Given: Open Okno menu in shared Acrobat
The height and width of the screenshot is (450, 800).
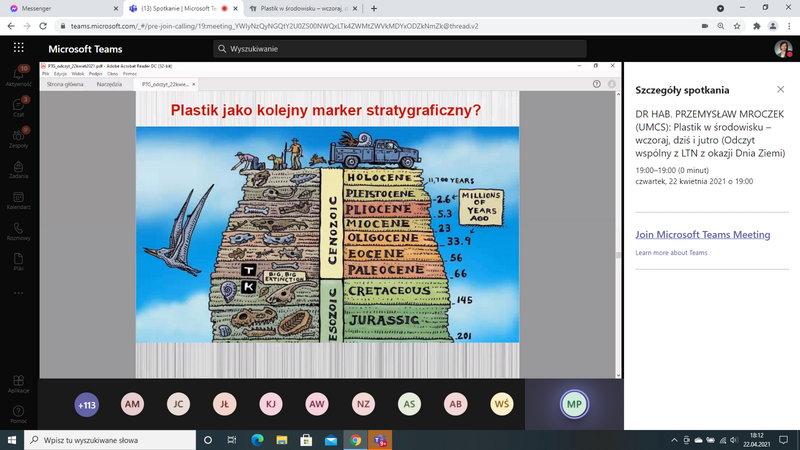Looking at the screenshot, I should 112,74.
